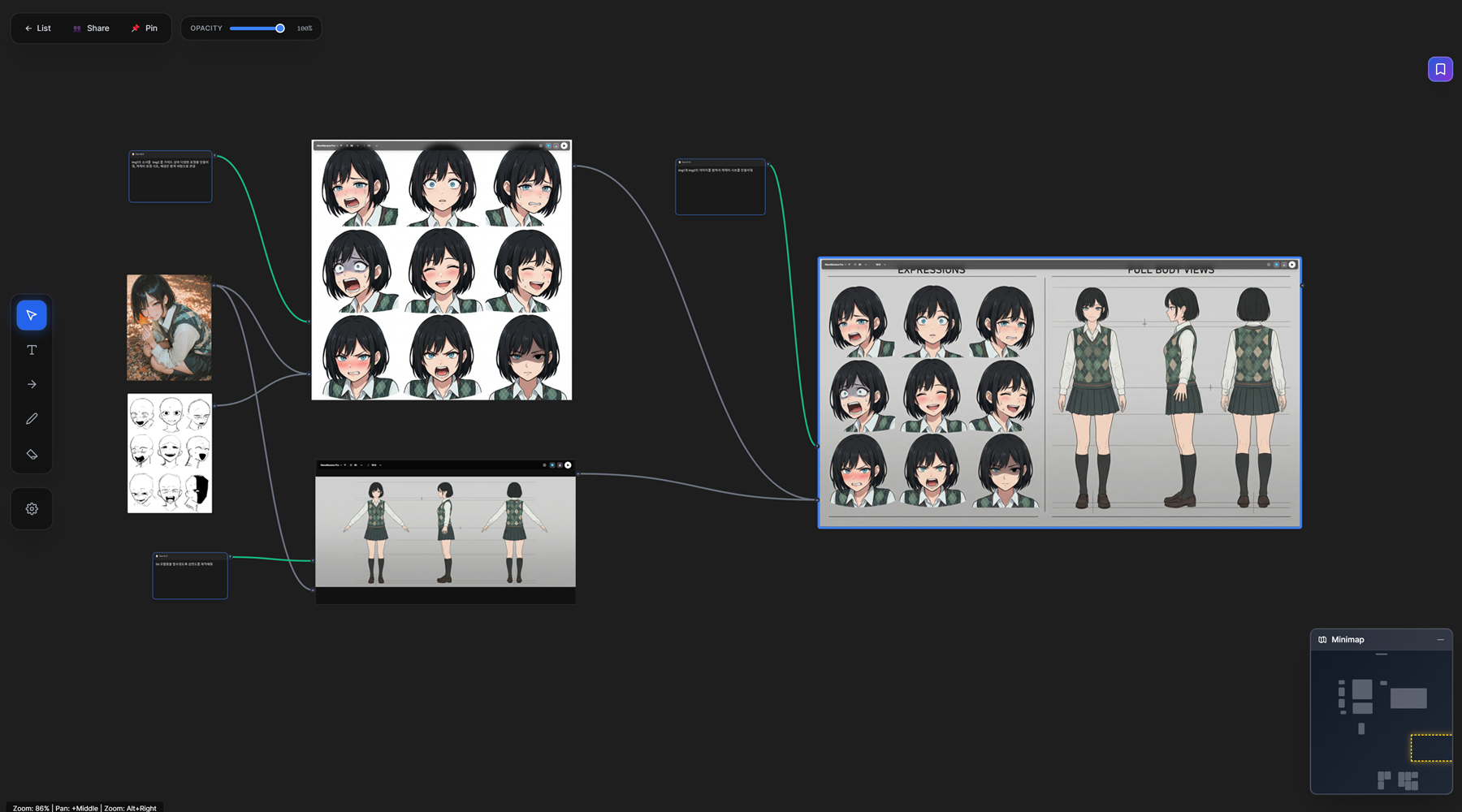Select the sketch expressions reference sheet
Viewport: 1462px width, 812px height.
[x=169, y=453]
